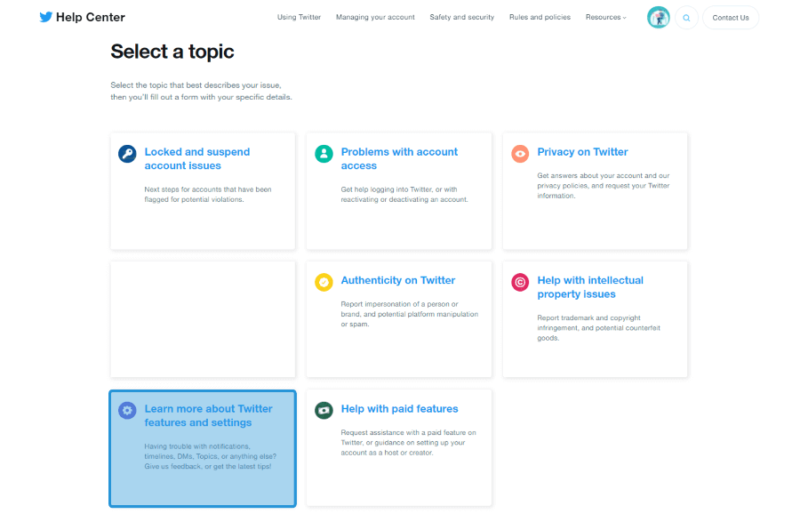
Task: Select Authenticity on Twitter topic
Action: pos(398,280)
